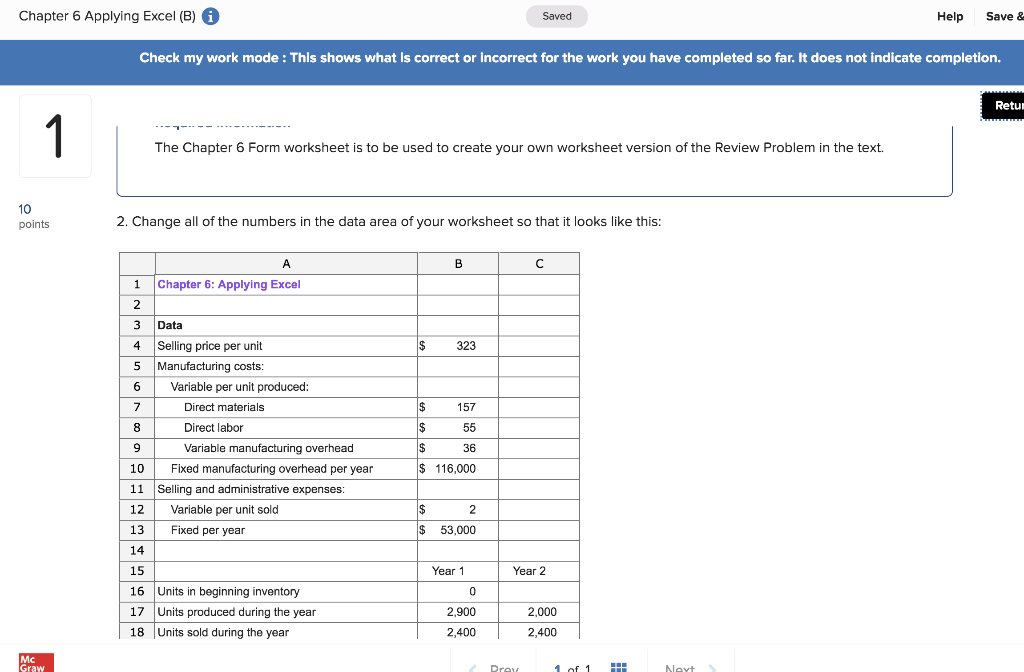
Task: Click the McGraw Hill logo
Action: pos(35,661)
